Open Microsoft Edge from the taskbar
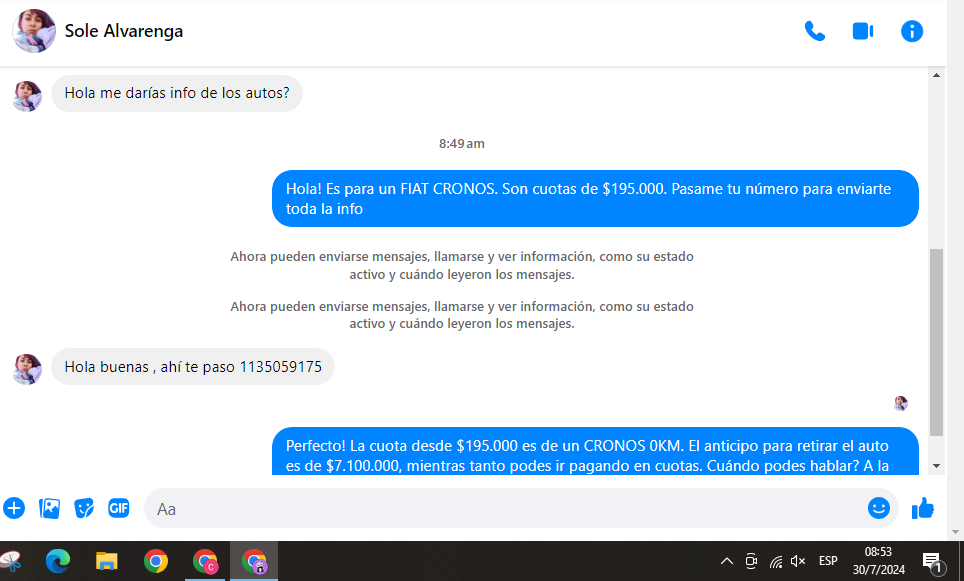This screenshot has width=964, height=581. pyautogui.click(x=58, y=561)
